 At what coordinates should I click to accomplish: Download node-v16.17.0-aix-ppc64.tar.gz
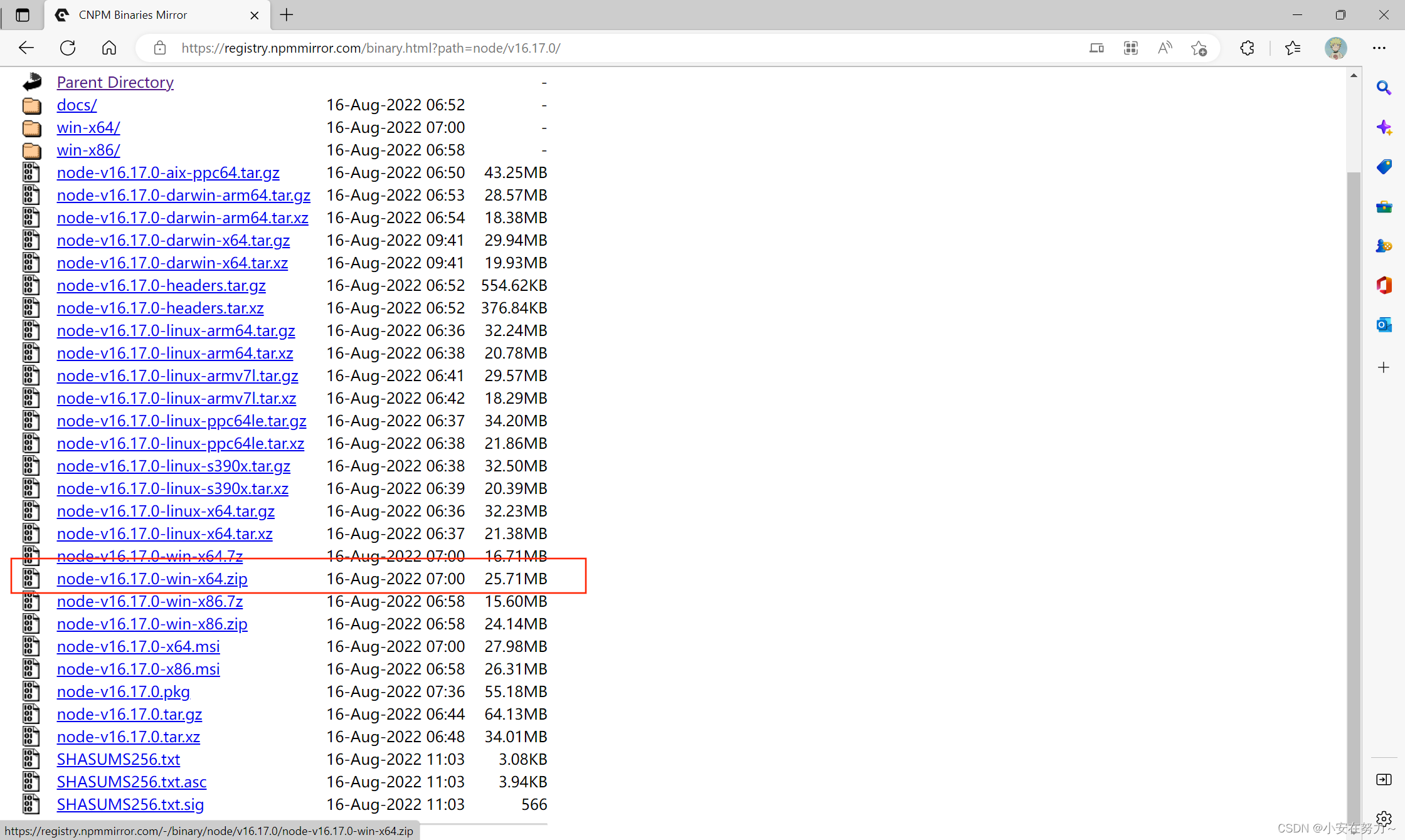168,173
